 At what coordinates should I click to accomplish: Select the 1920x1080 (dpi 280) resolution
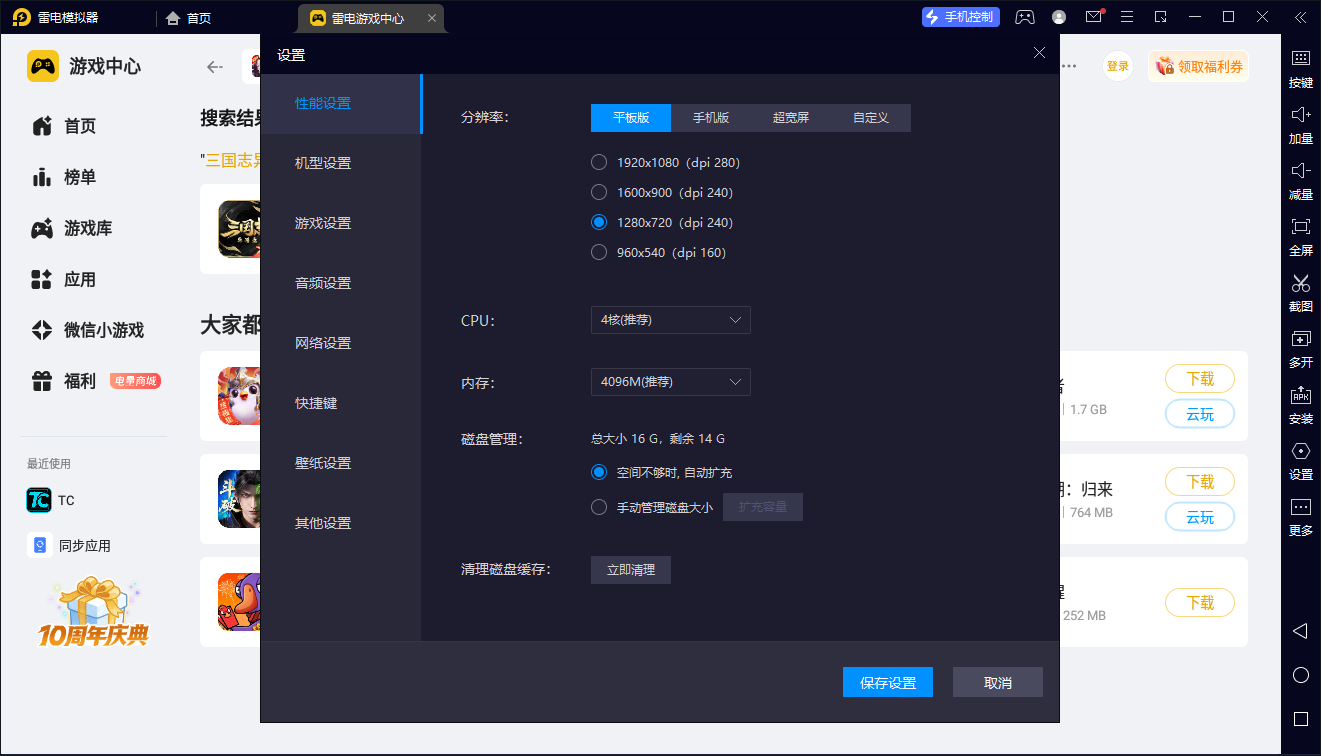599,162
